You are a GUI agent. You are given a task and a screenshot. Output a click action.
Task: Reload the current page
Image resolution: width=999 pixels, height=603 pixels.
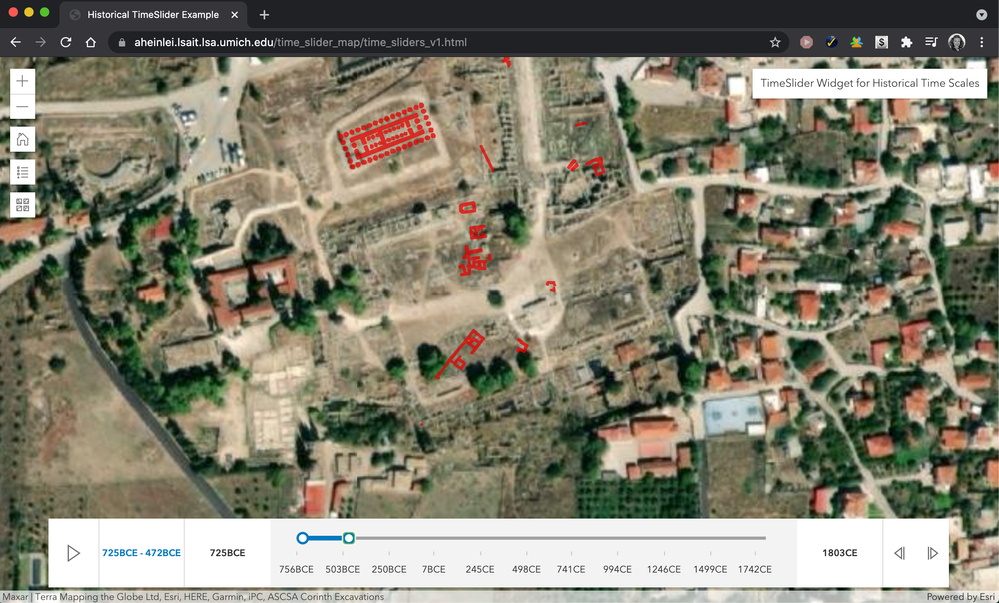point(66,43)
